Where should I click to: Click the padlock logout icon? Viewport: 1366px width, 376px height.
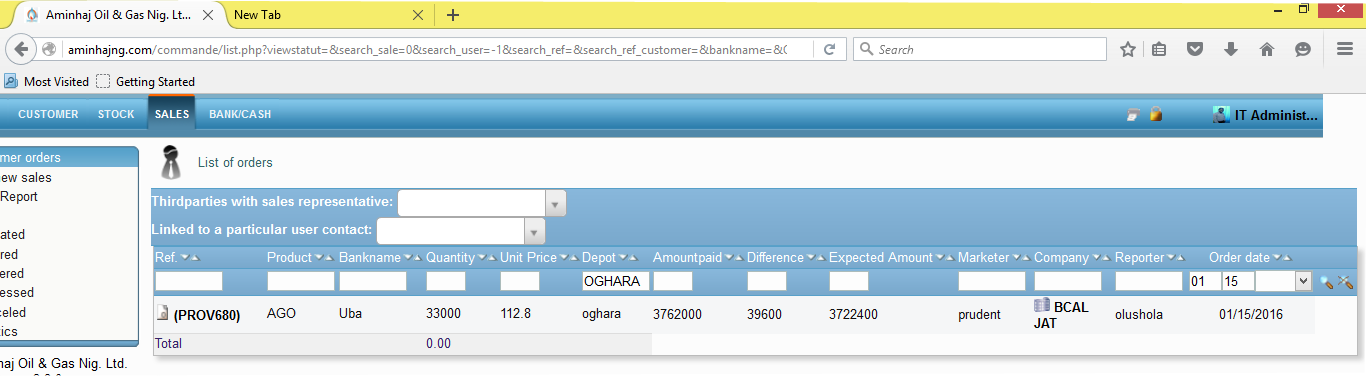tap(1156, 114)
